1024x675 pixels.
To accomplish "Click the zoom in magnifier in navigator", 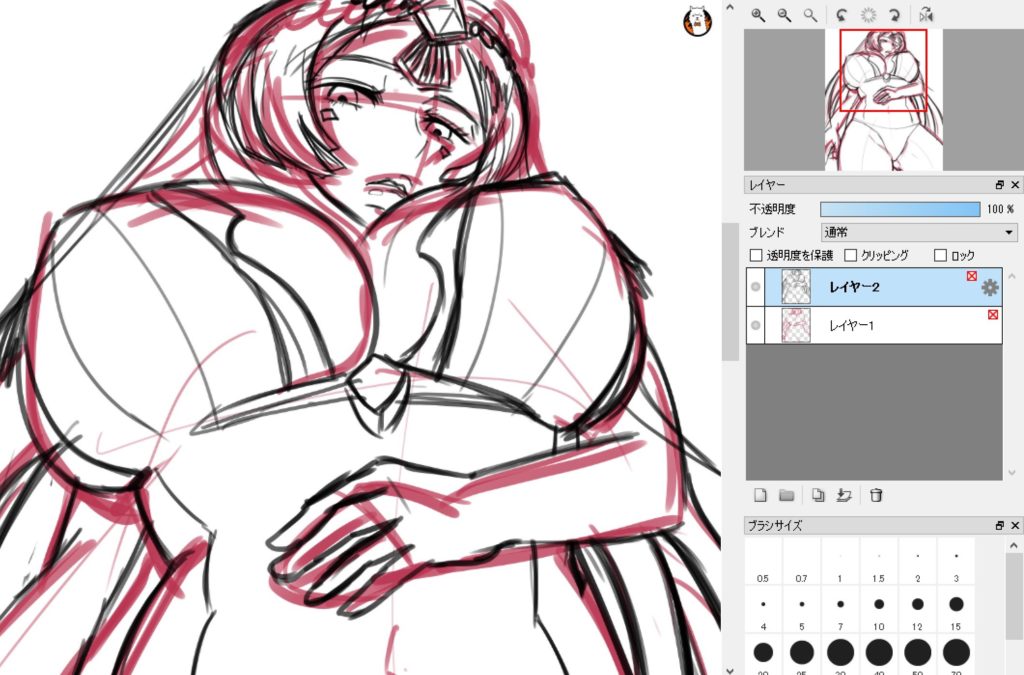I will 758,15.
